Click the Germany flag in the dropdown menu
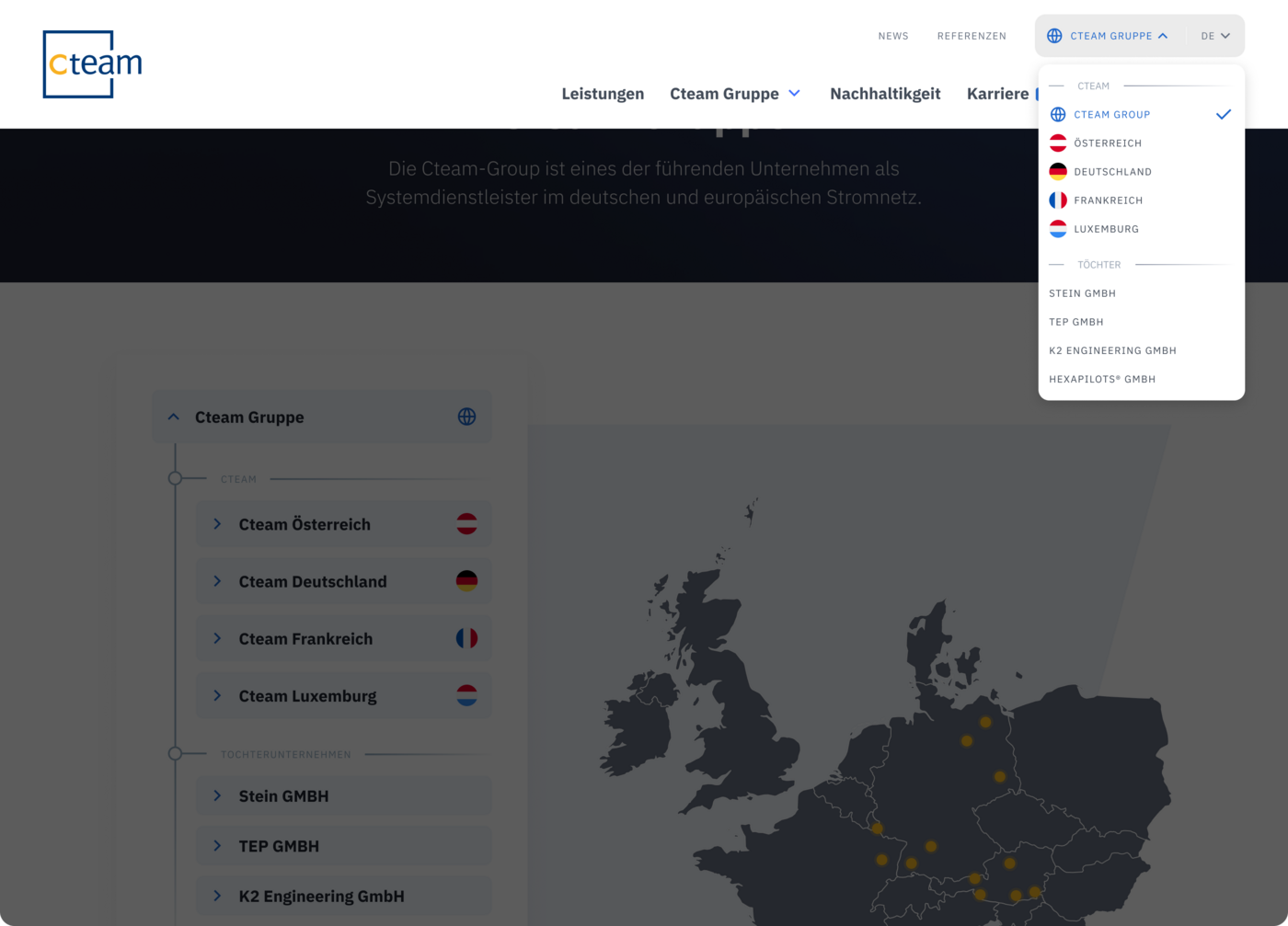 tap(1058, 172)
